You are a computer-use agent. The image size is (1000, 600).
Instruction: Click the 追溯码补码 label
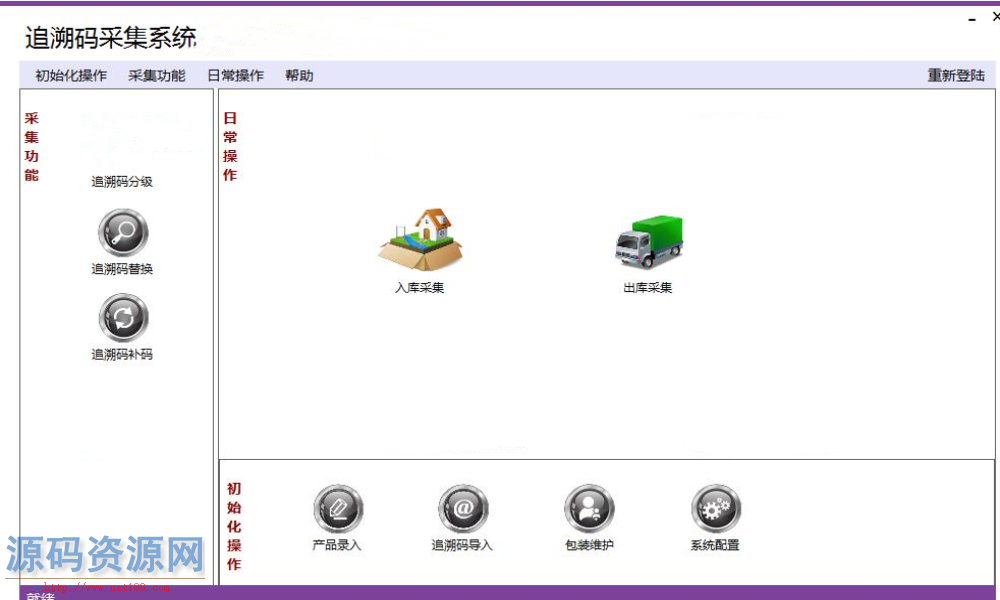(122, 355)
